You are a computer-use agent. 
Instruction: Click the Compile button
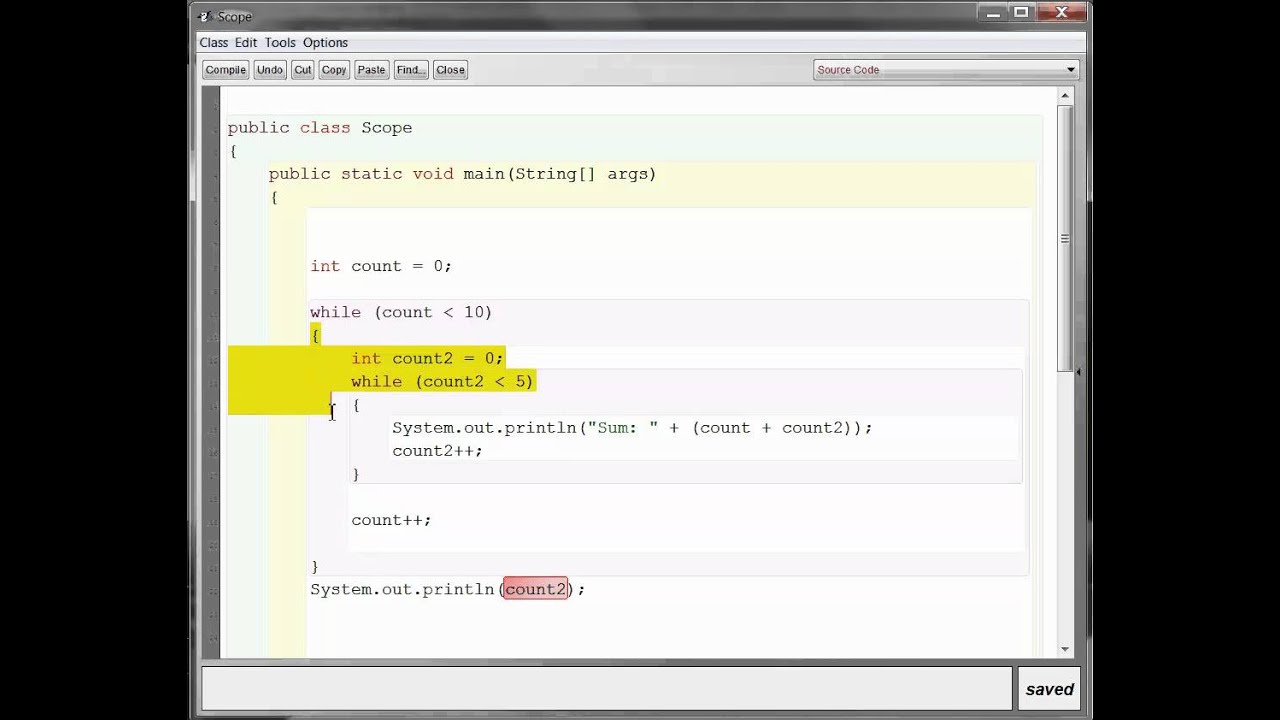pos(225,70)
